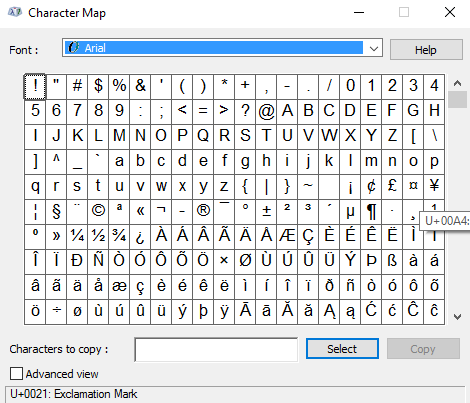Image resolution: width=470 pixels, height=403 pixels.
Task: Select the inverted question mark ¿
Action: 140,237
